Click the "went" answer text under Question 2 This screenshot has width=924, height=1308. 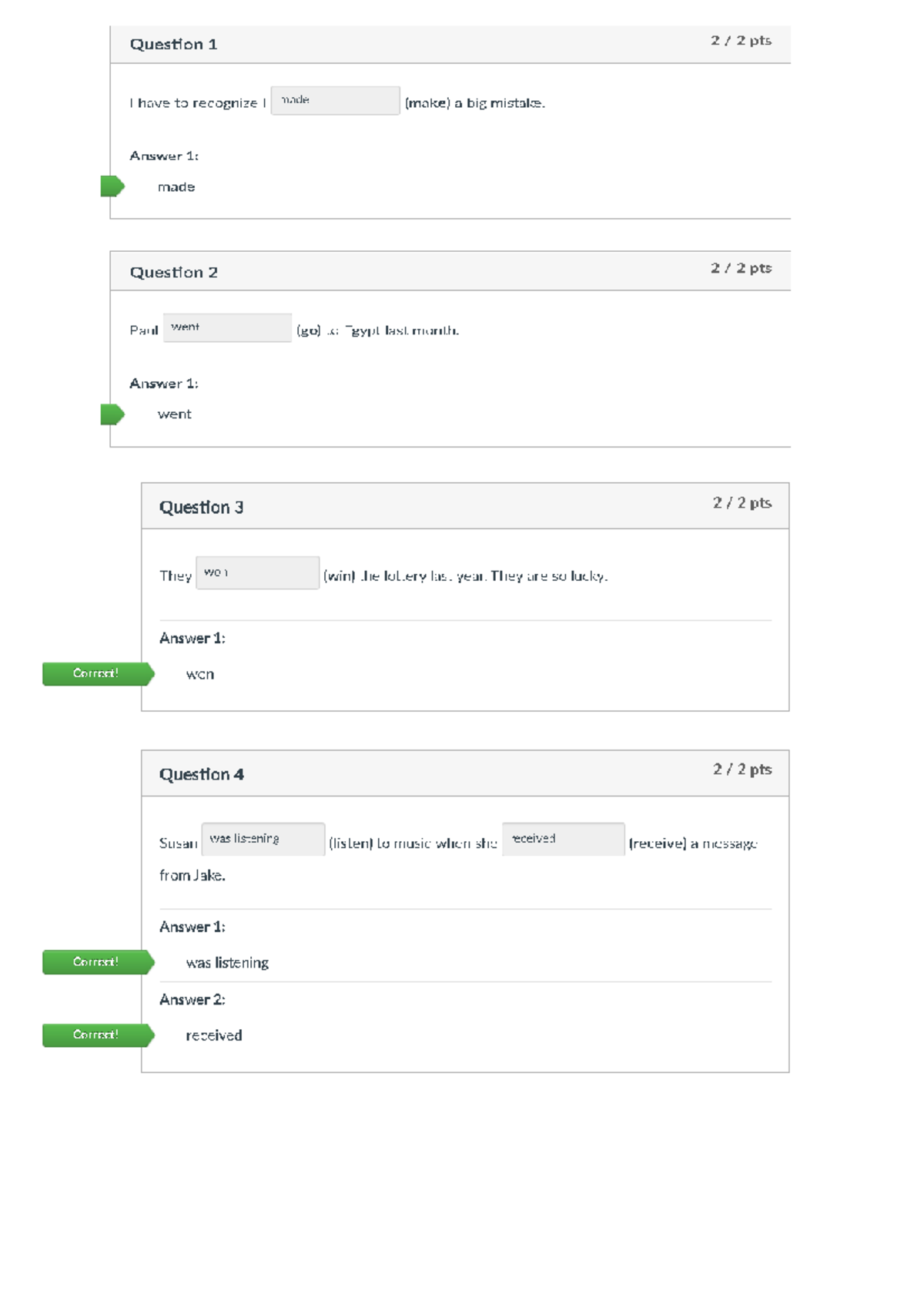(x=175, y=414)
